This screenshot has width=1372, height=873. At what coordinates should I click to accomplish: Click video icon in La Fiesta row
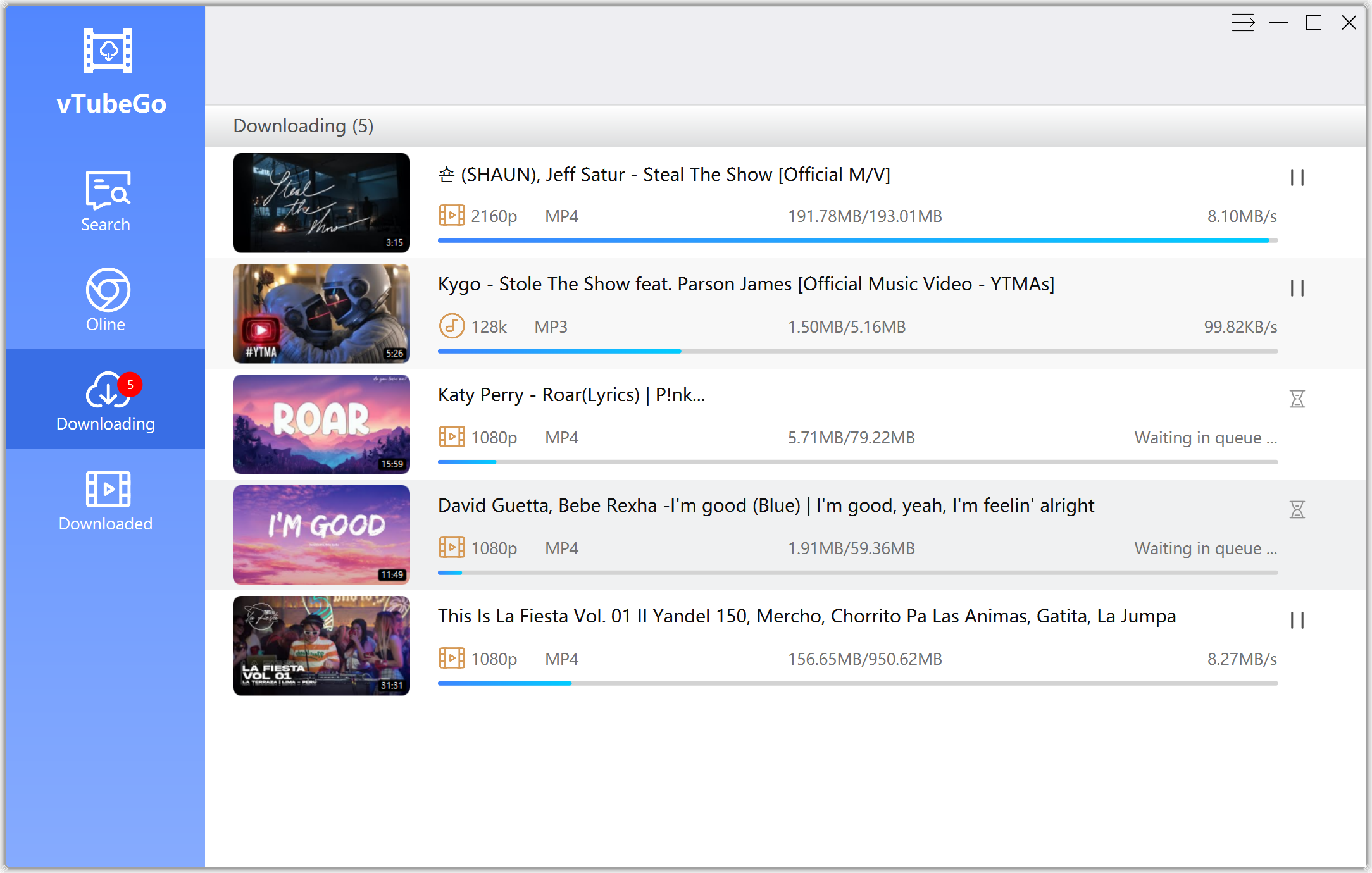[x=452, y=659]
